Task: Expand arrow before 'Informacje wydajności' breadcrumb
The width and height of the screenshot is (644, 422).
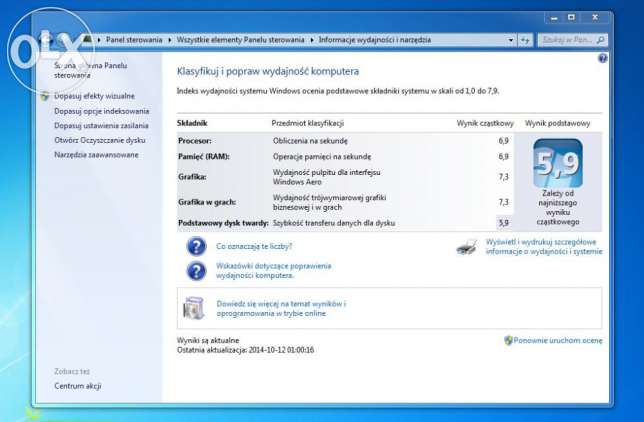Action: 312,40
